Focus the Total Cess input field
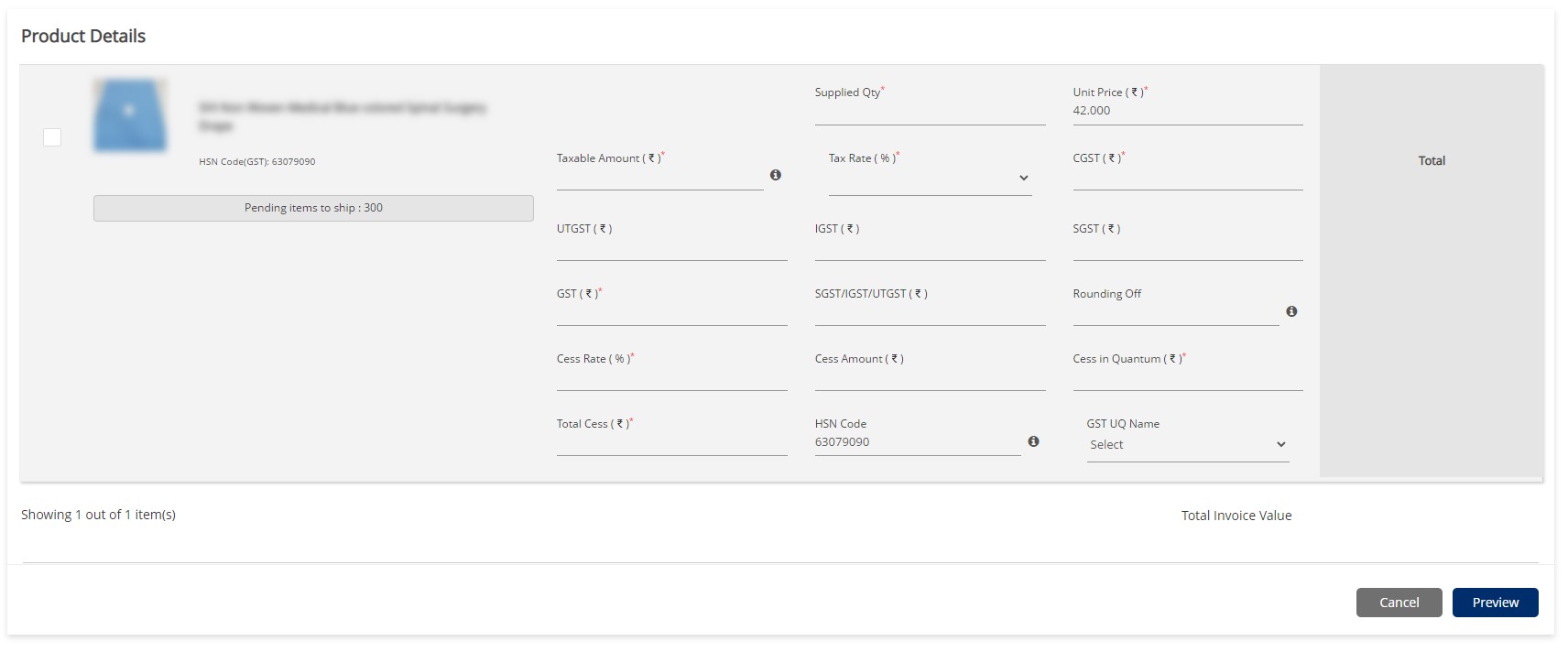The height and width of the screenshot is (652, 1568). click(671, 443)
